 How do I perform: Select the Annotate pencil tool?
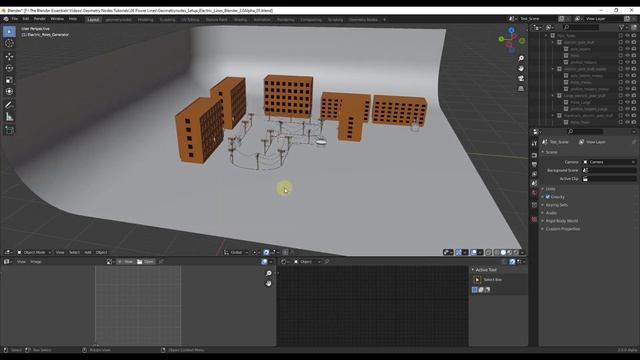(x=9, y=105)
